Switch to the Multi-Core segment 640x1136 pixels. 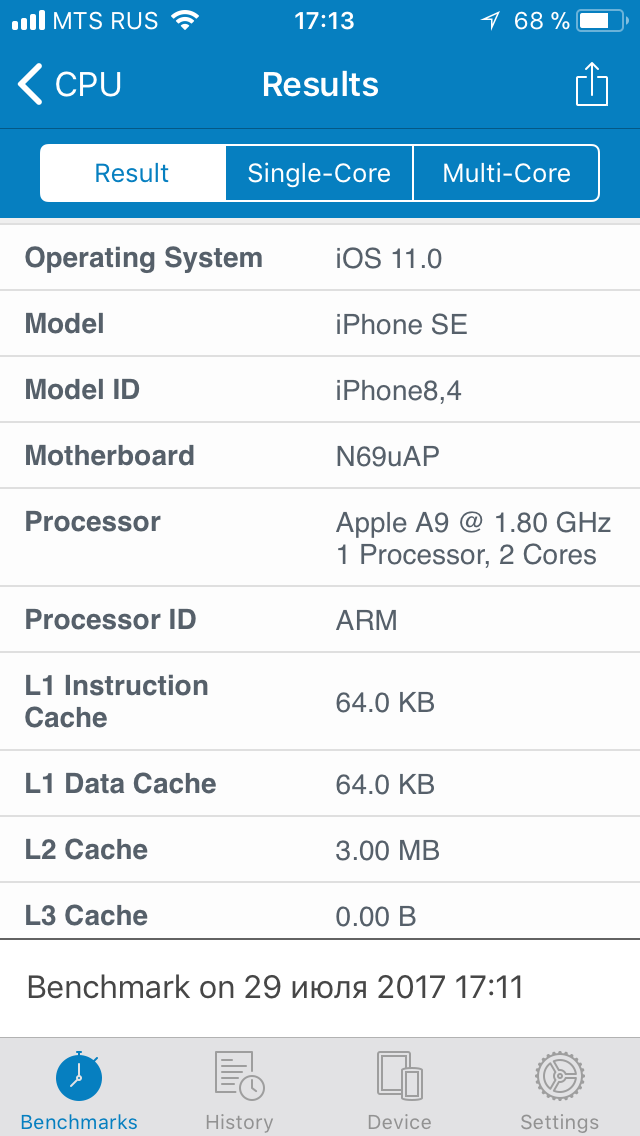507,173
